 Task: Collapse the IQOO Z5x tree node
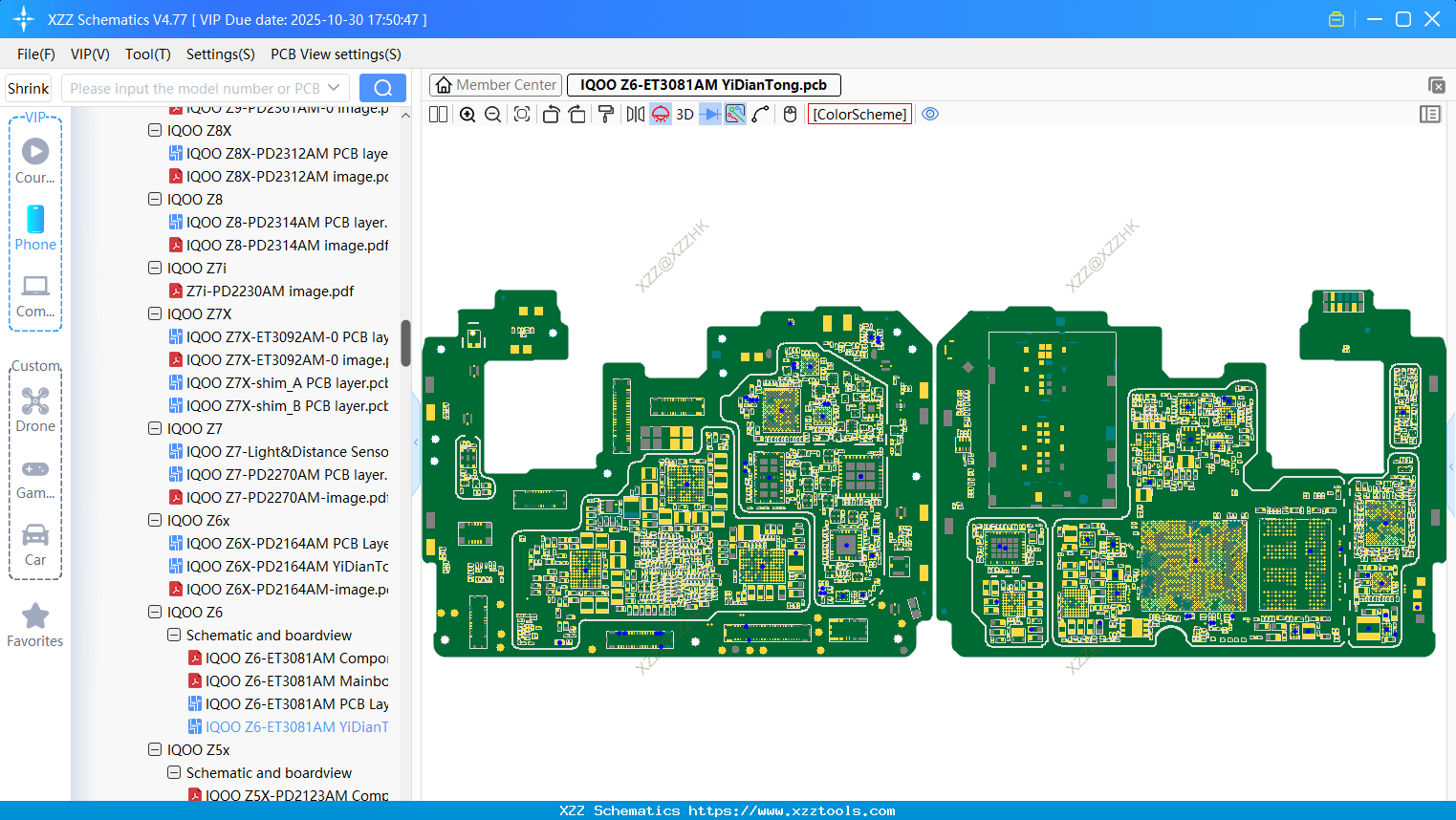click(x=155, y=749)
